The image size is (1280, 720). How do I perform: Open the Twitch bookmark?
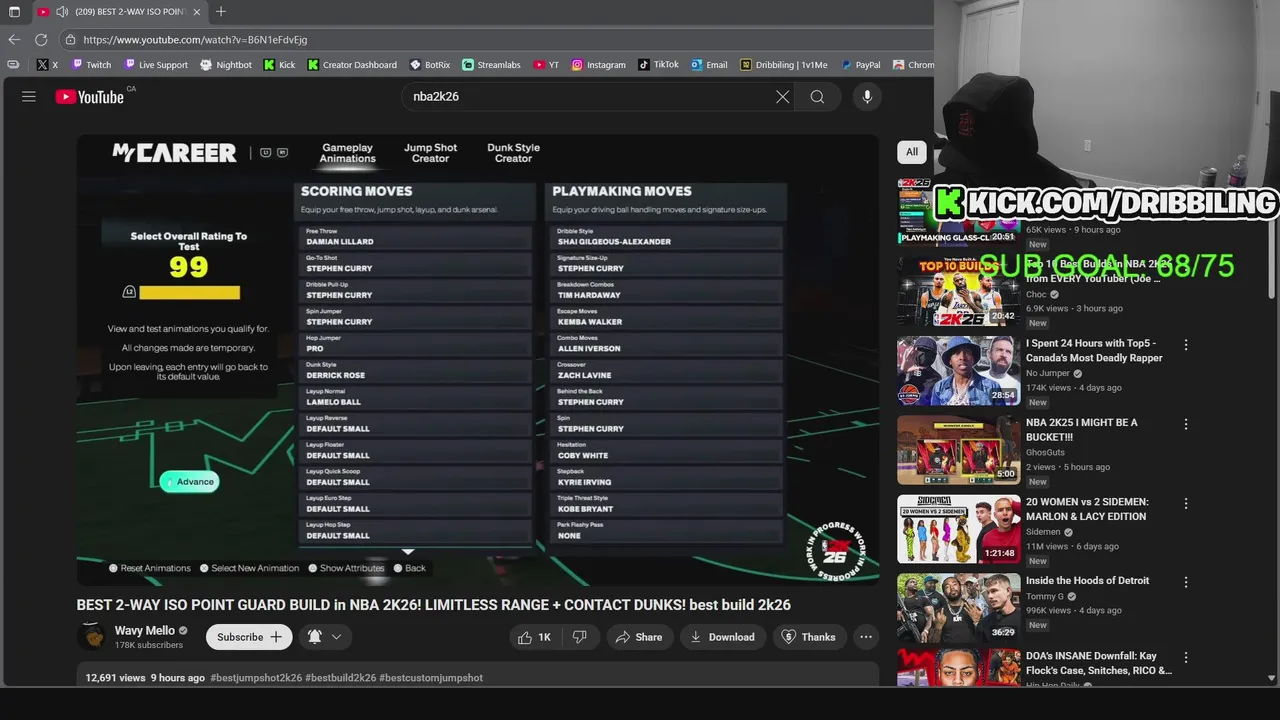(x=91, y=65)
